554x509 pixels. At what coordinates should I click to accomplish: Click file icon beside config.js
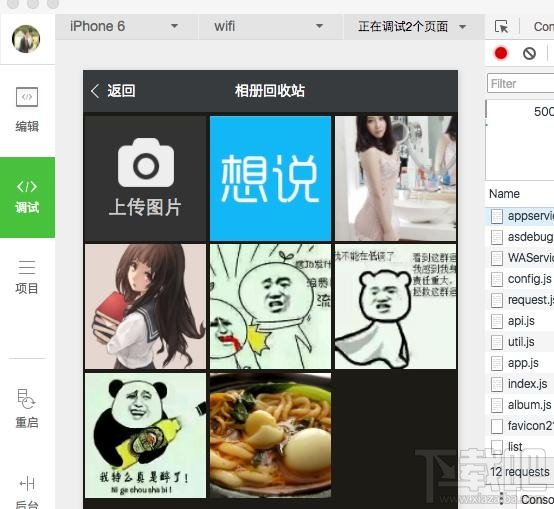tap(497, 279)
